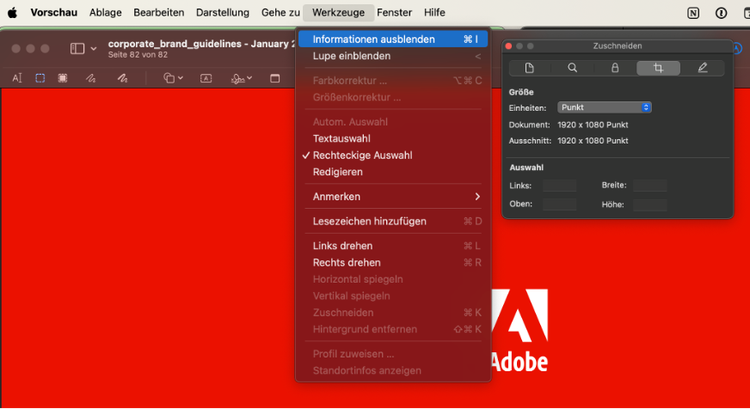The width and height of the screenshot is (750, 409).
Task: Choose Links drehen
Action: tap(393, 246)
